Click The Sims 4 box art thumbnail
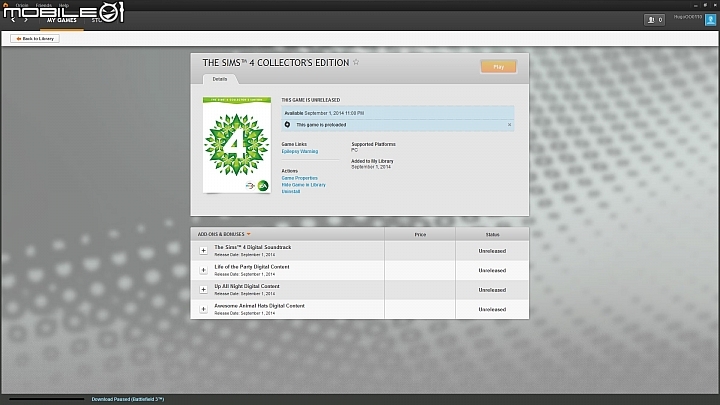 pyautogui.click(x=237, y=145)
